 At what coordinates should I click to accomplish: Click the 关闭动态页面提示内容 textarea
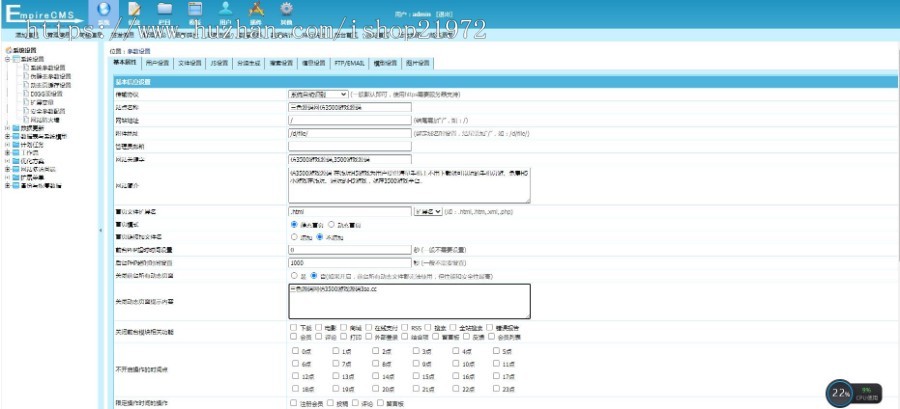(x=409, y=301)
